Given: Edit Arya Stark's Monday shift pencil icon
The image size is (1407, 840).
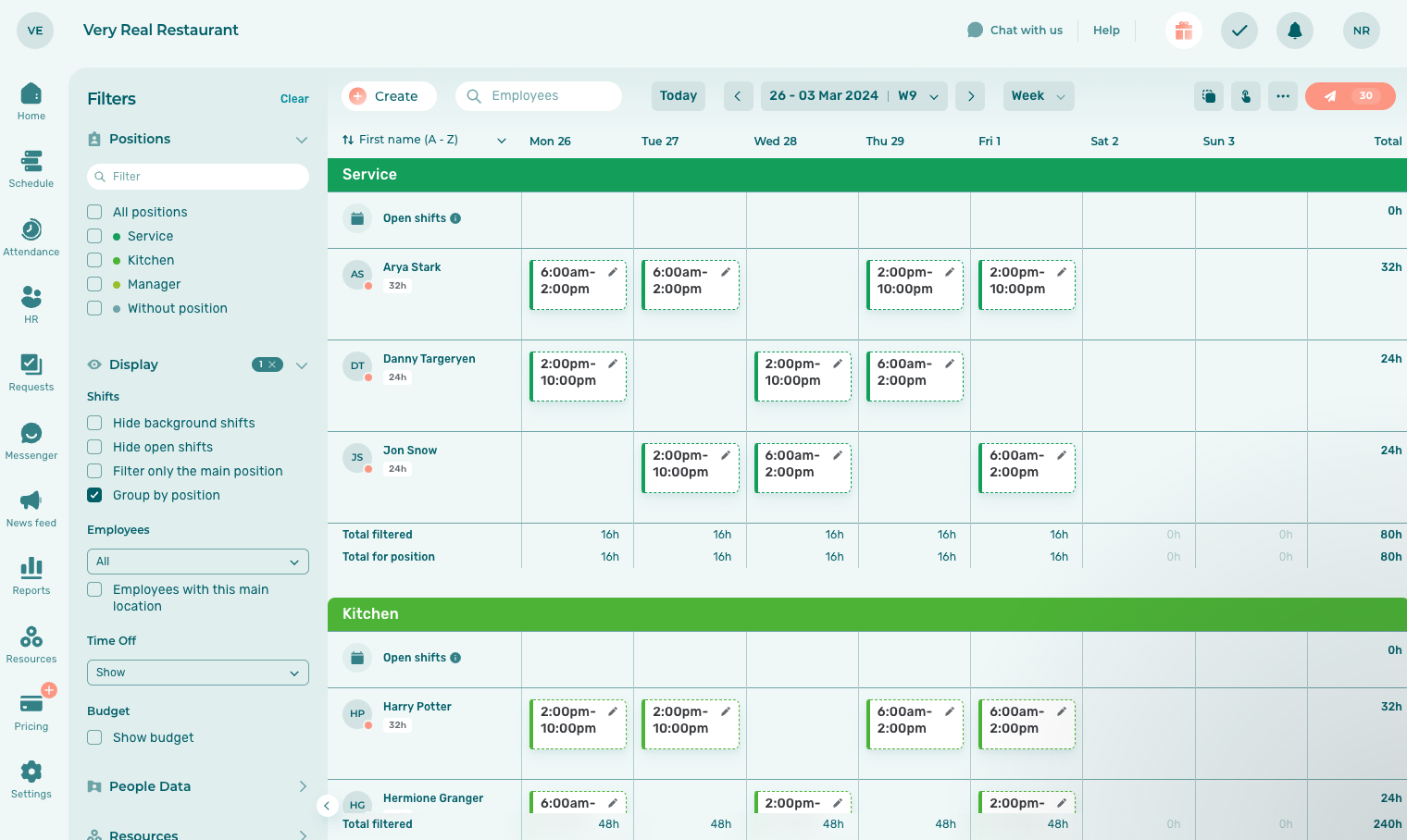Looking at the screenshot, I should 613,273.
